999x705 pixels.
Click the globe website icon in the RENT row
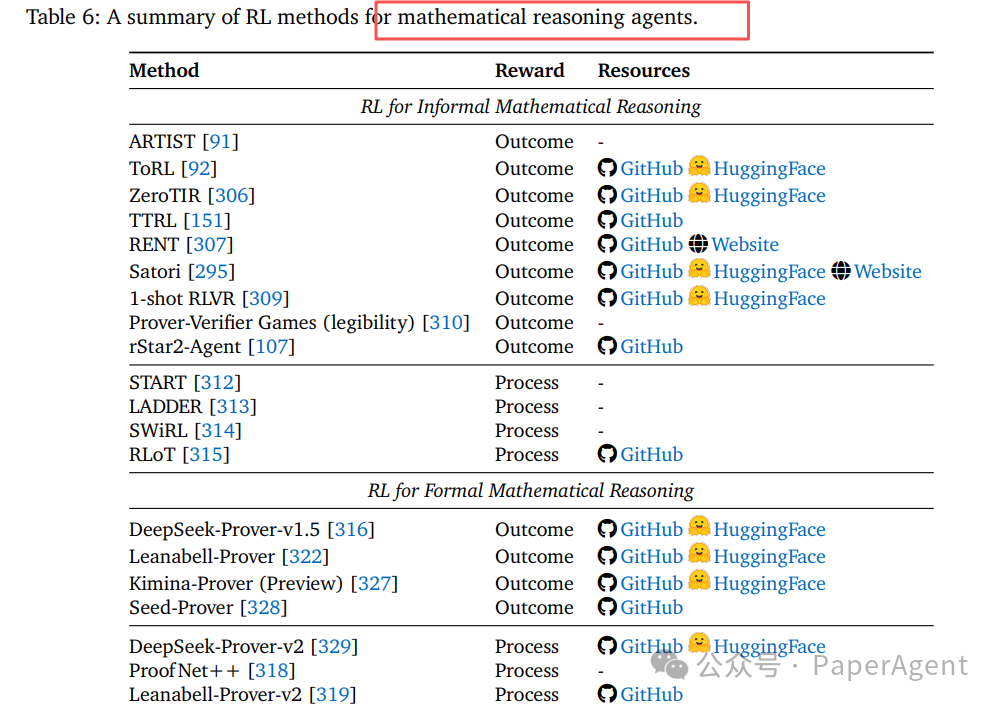point(698,244)
